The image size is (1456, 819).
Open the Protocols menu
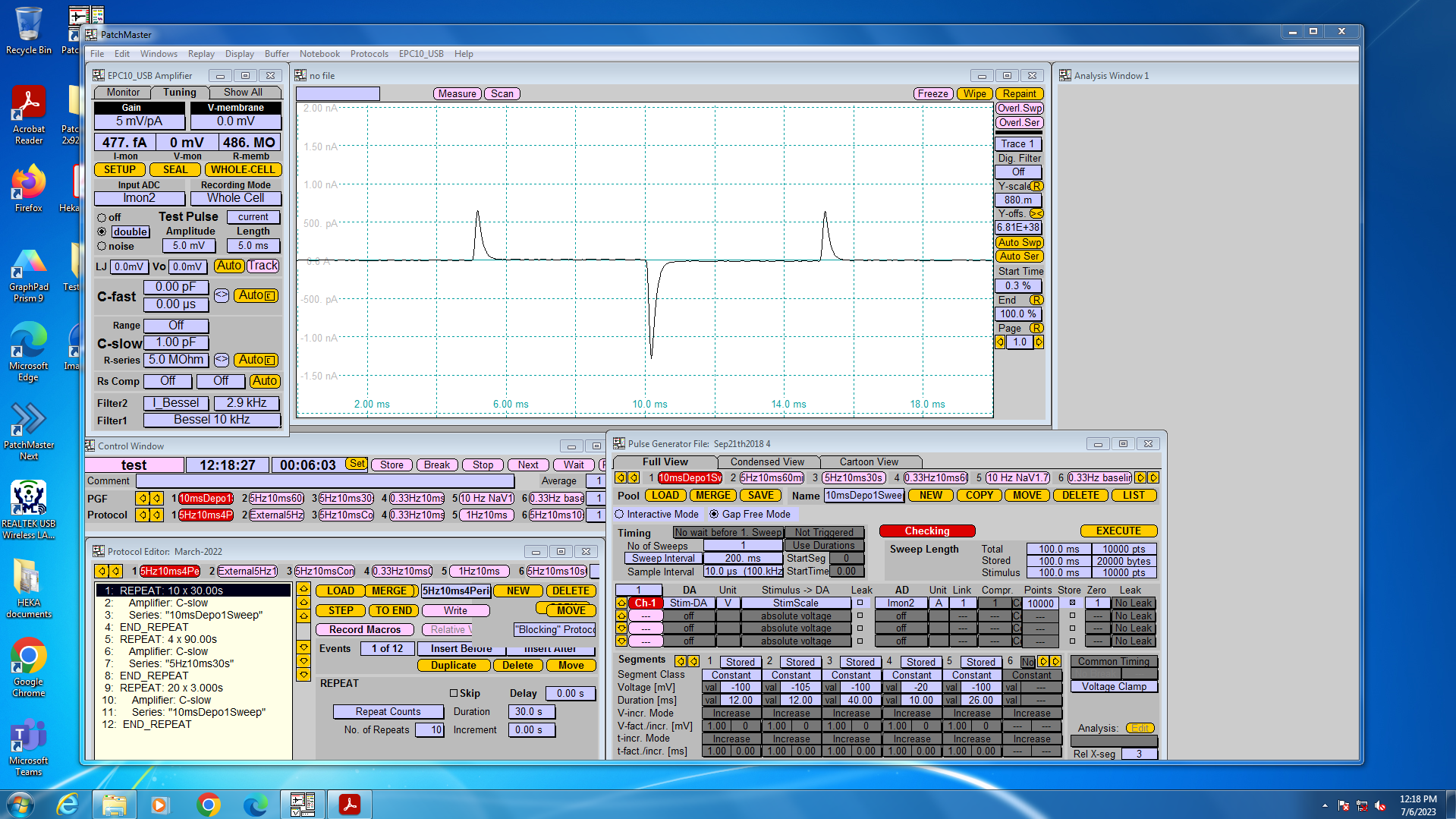(x=369, y=54)
